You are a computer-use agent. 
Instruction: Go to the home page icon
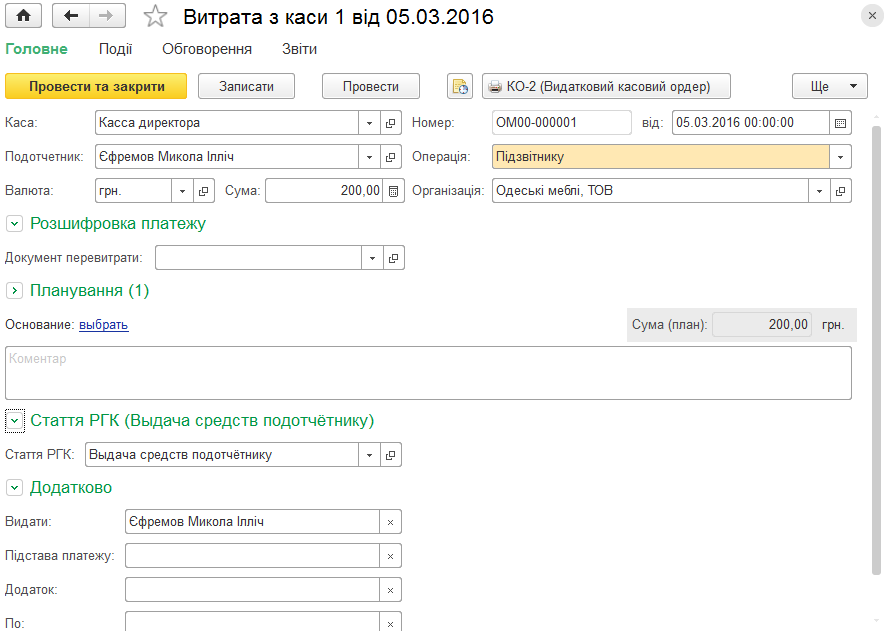[23, 16]
